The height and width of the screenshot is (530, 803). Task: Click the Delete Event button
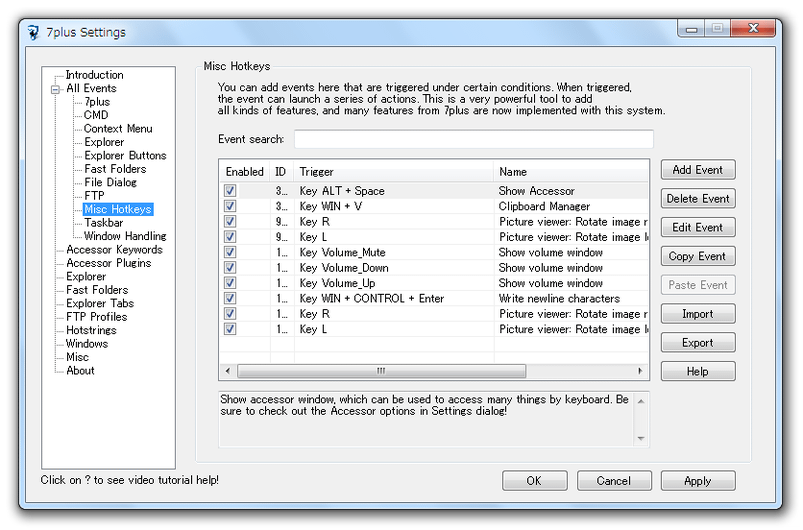click(698, 199)
